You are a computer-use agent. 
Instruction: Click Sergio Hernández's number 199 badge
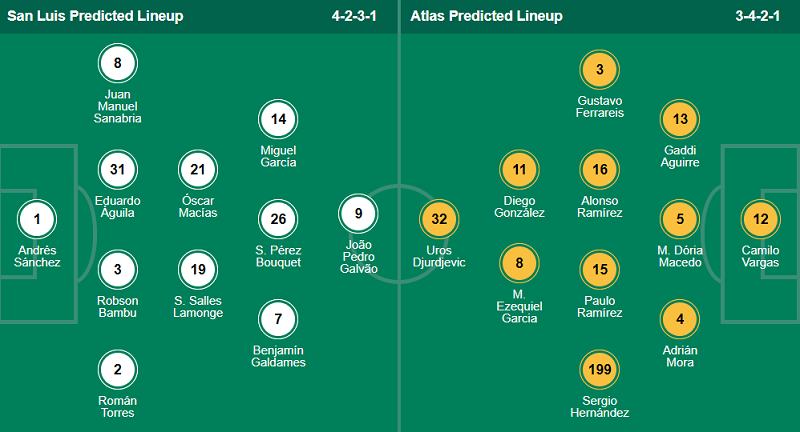point(600,370)
